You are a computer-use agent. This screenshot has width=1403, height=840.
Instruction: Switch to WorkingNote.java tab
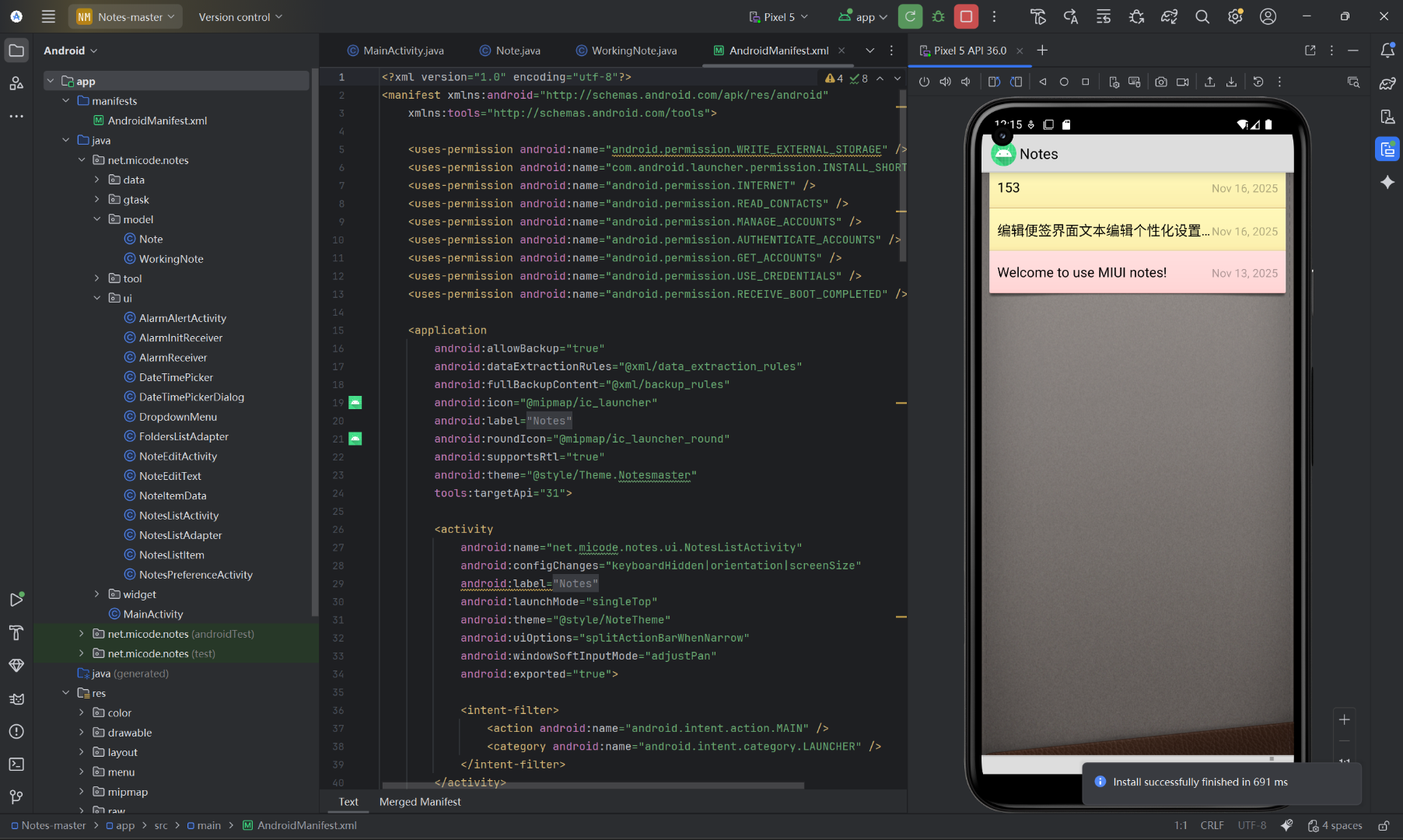coord(627,51)
